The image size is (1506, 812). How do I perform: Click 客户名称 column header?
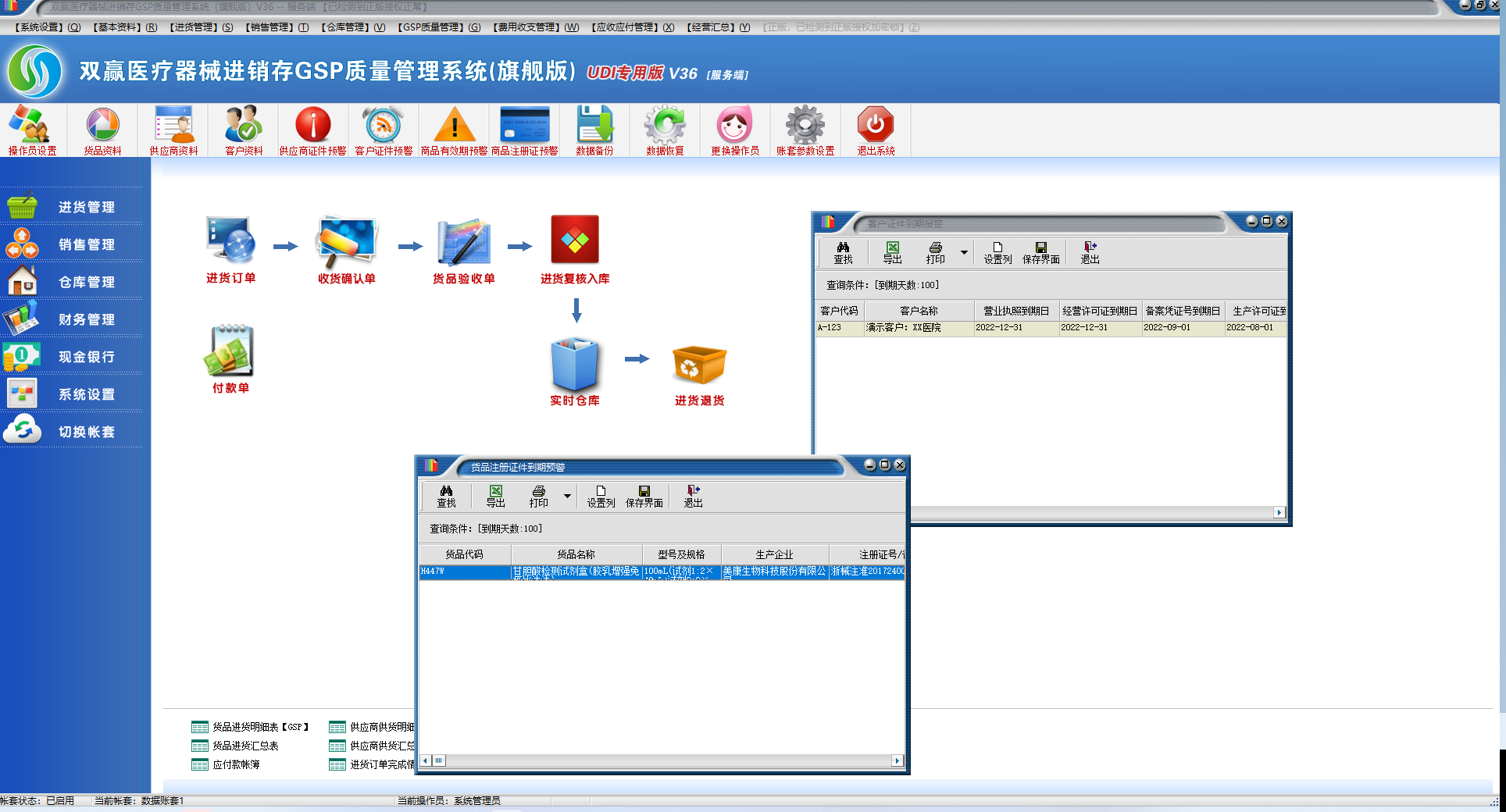coord(919,311)
